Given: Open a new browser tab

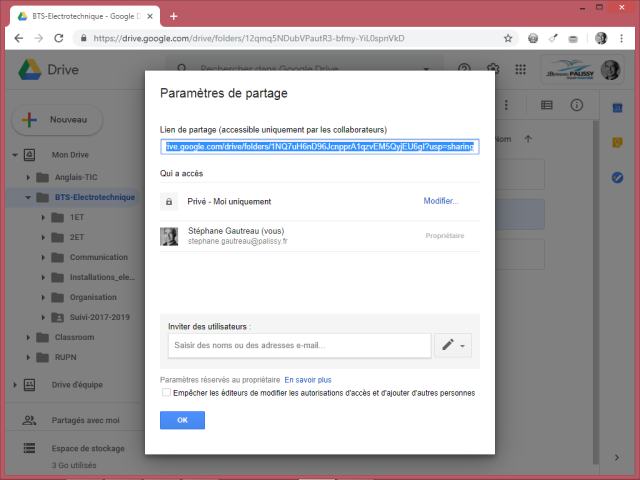Looking at the screenshot, I should click(x=173, y=16).
